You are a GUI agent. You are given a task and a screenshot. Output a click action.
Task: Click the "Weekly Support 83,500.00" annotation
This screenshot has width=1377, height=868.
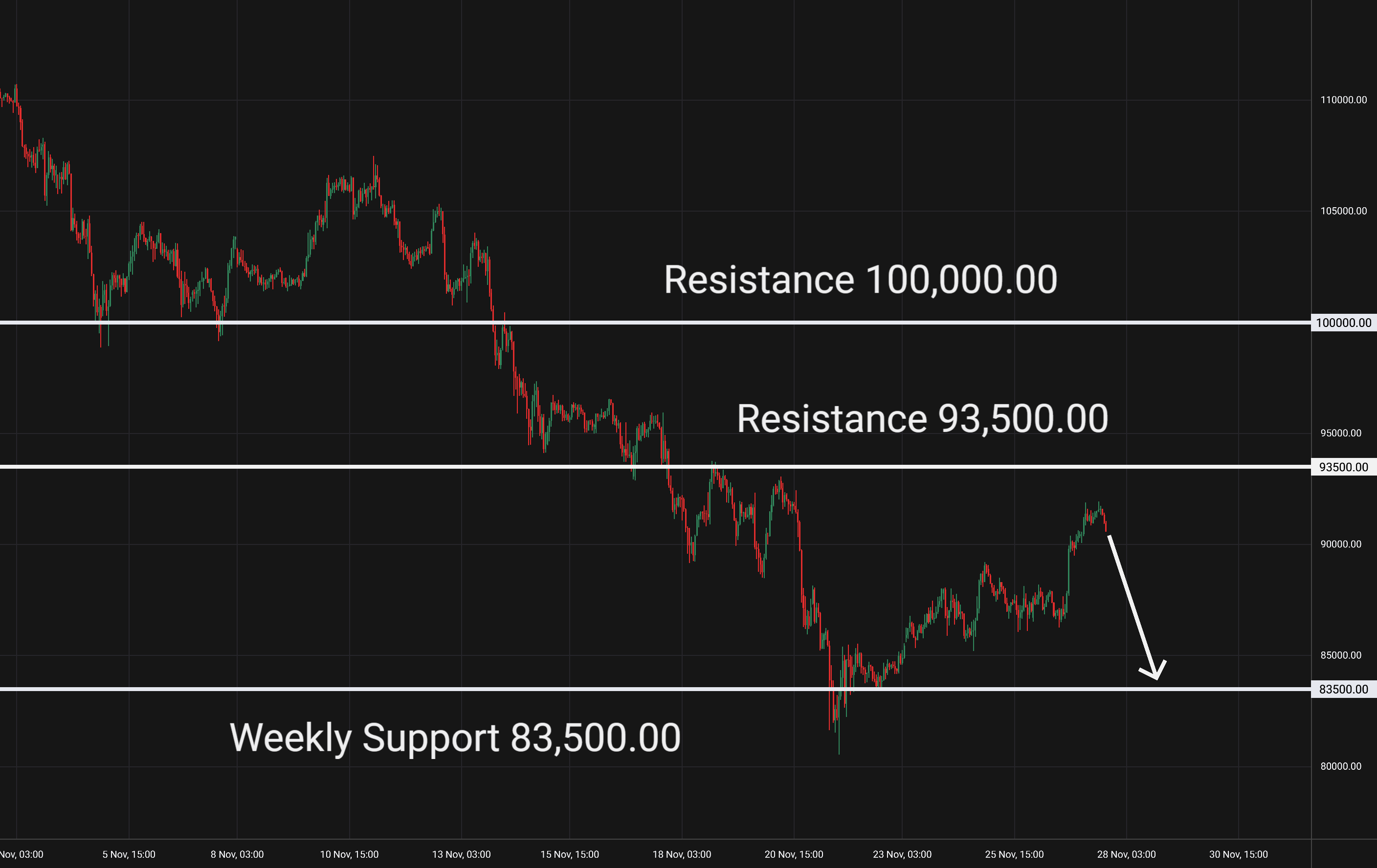(455, 738)
